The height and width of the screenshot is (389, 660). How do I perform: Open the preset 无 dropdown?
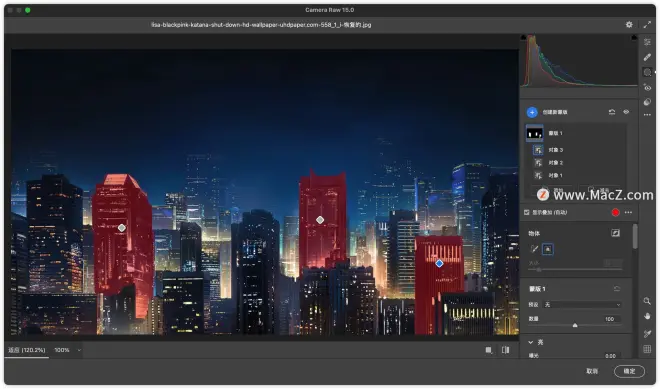583,304
